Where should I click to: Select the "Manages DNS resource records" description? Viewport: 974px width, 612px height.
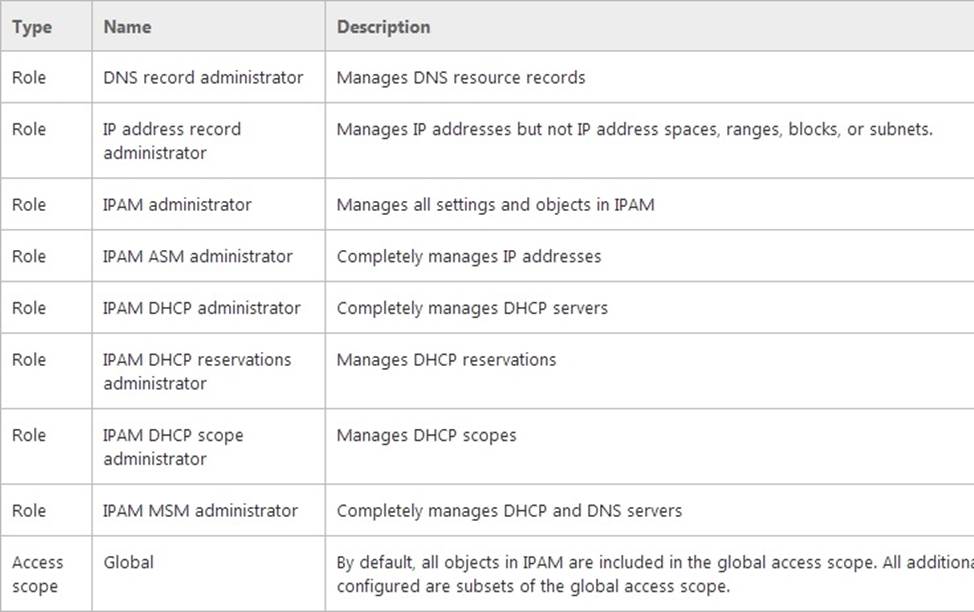click(461, 77)
